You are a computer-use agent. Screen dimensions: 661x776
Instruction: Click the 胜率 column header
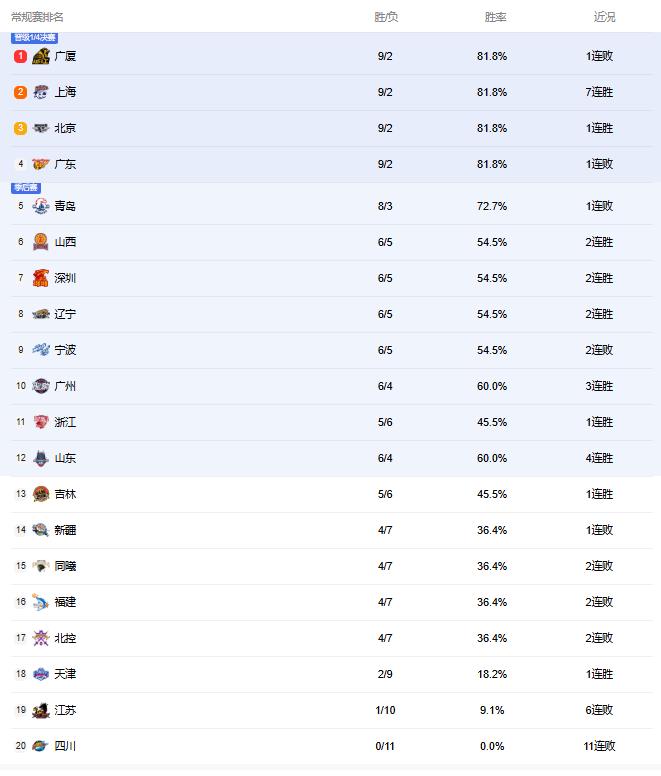(x=495, y=17)
